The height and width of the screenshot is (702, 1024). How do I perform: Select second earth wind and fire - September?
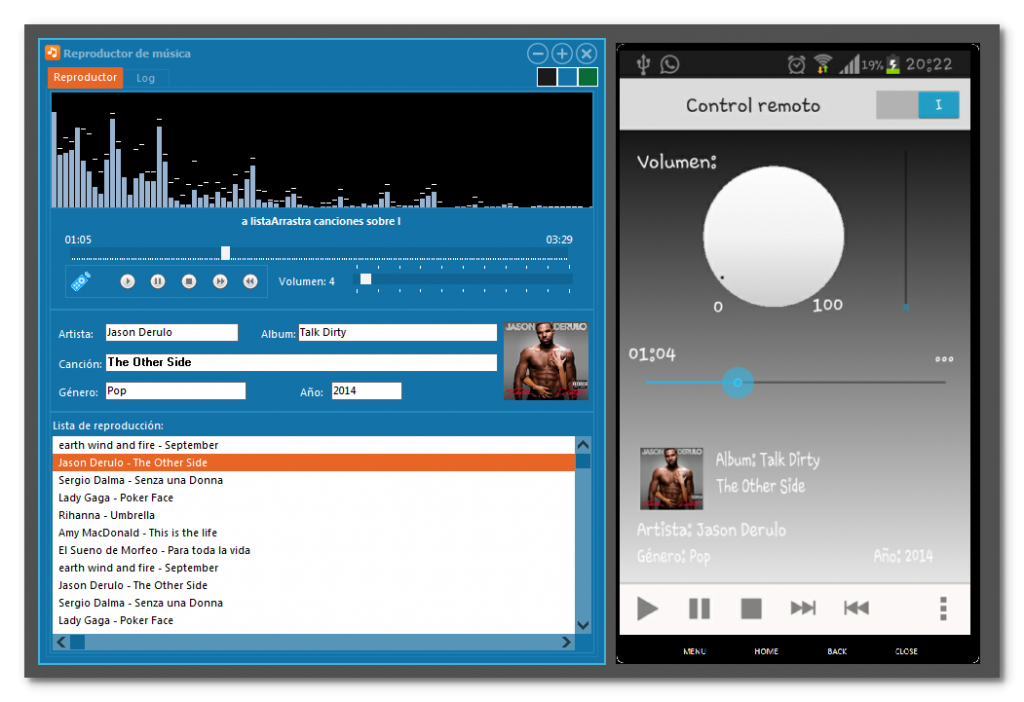313,568
